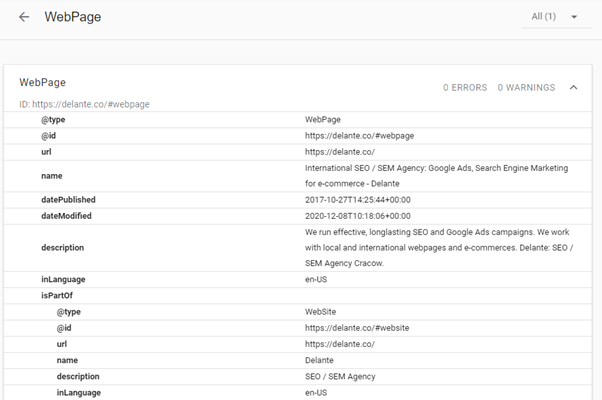Screen dimensions: 602x400
Task: Click the 0 ERRORS label
Action: 465,88
